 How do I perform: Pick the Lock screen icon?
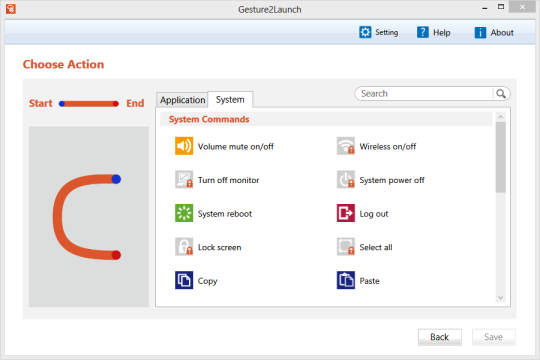pyautogui.click(x=184, y=247)
